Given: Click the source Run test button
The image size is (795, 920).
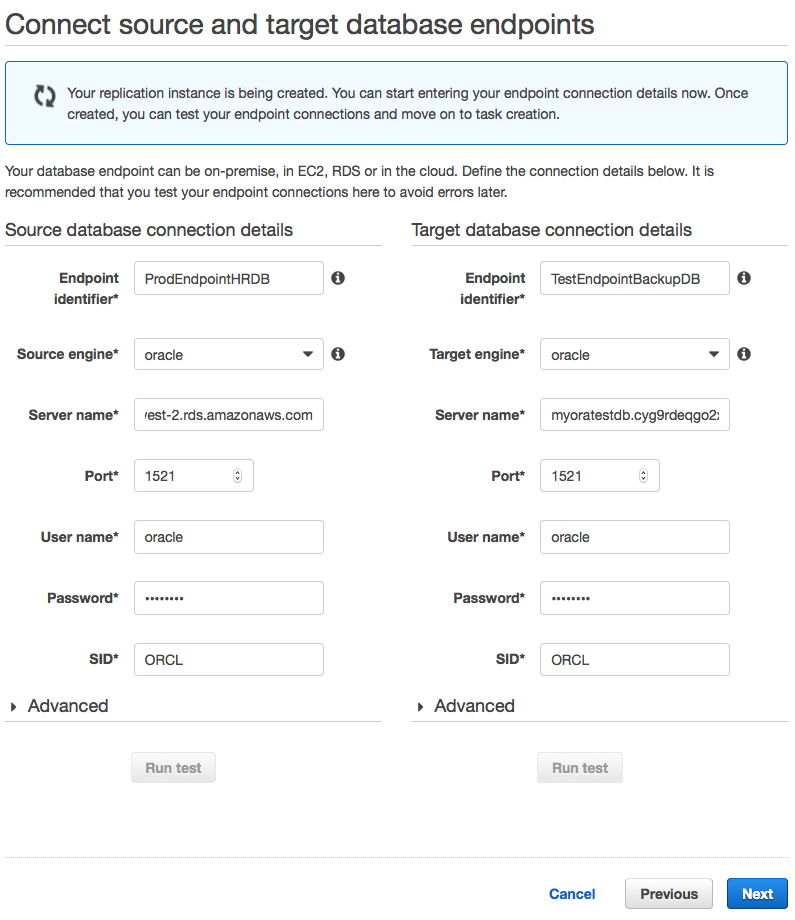Looking at the screenshot, I should pos(173,768).
